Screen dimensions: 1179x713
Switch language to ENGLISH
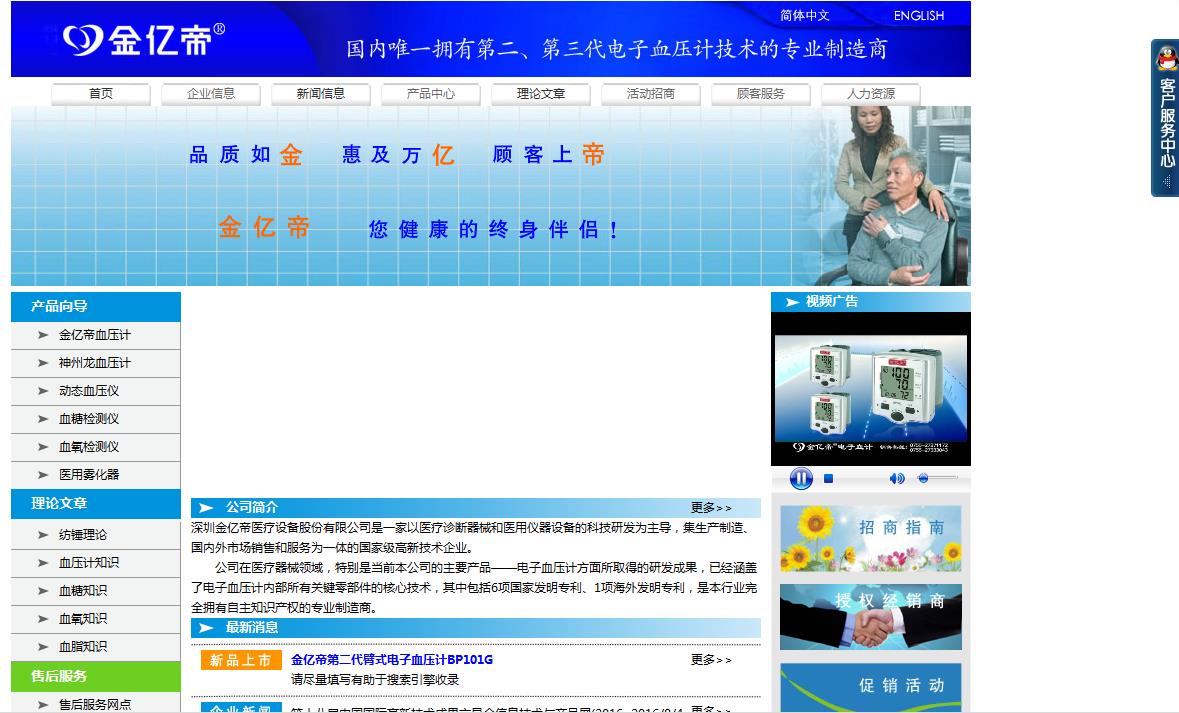tap(918, 16)
